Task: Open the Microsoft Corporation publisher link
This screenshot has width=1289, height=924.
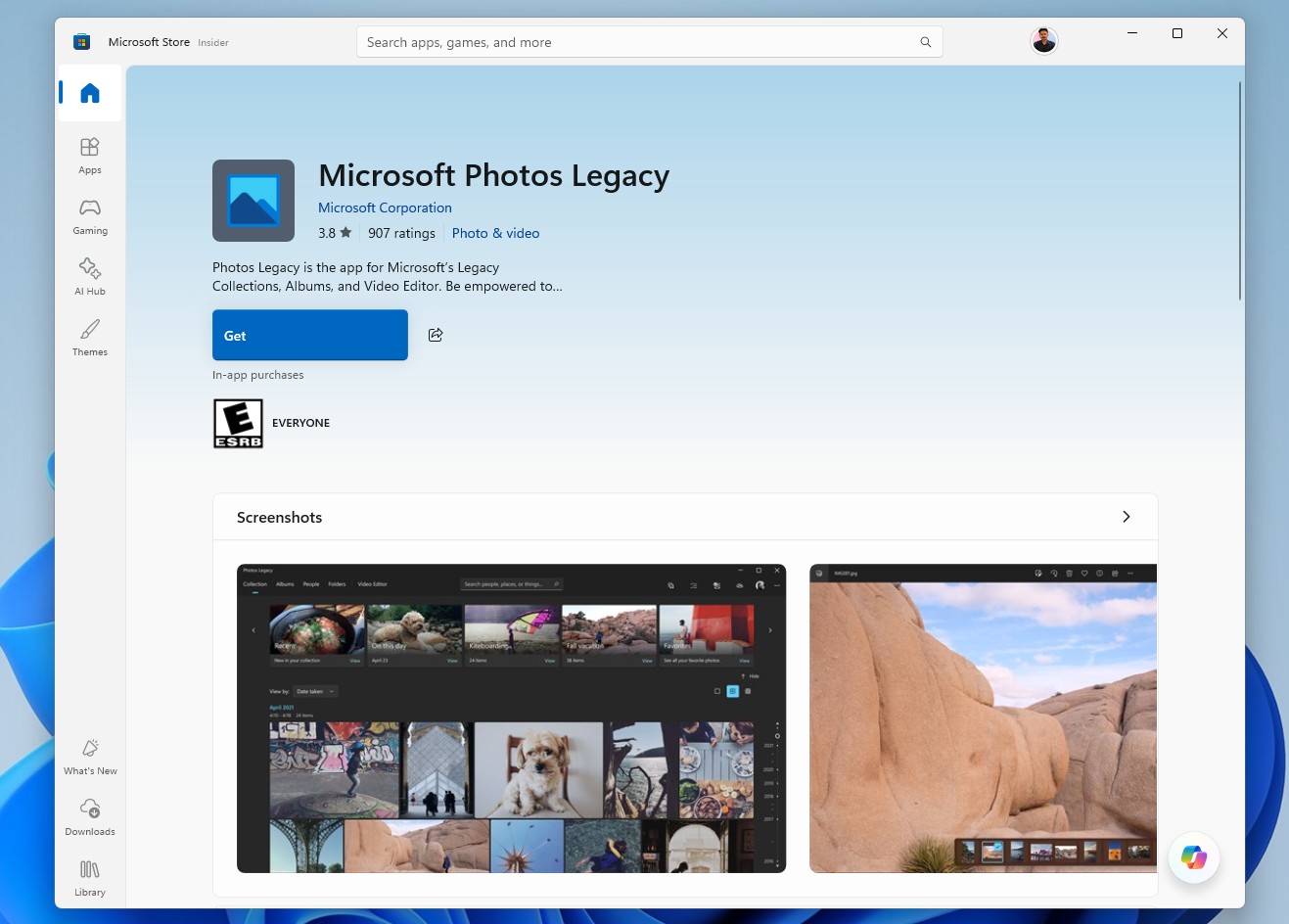Action: pyautogui.click(x=385, y=208)
